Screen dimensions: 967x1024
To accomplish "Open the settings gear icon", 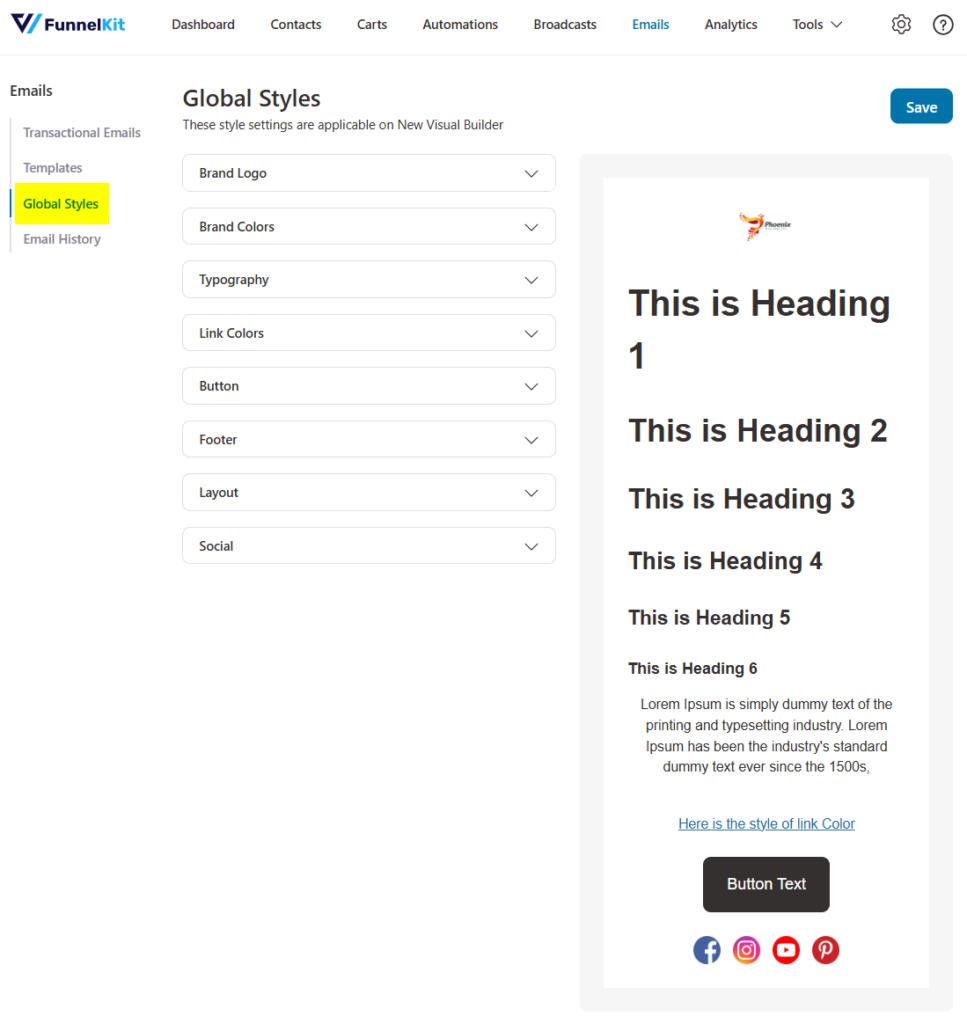I will [x=901, y=25].
